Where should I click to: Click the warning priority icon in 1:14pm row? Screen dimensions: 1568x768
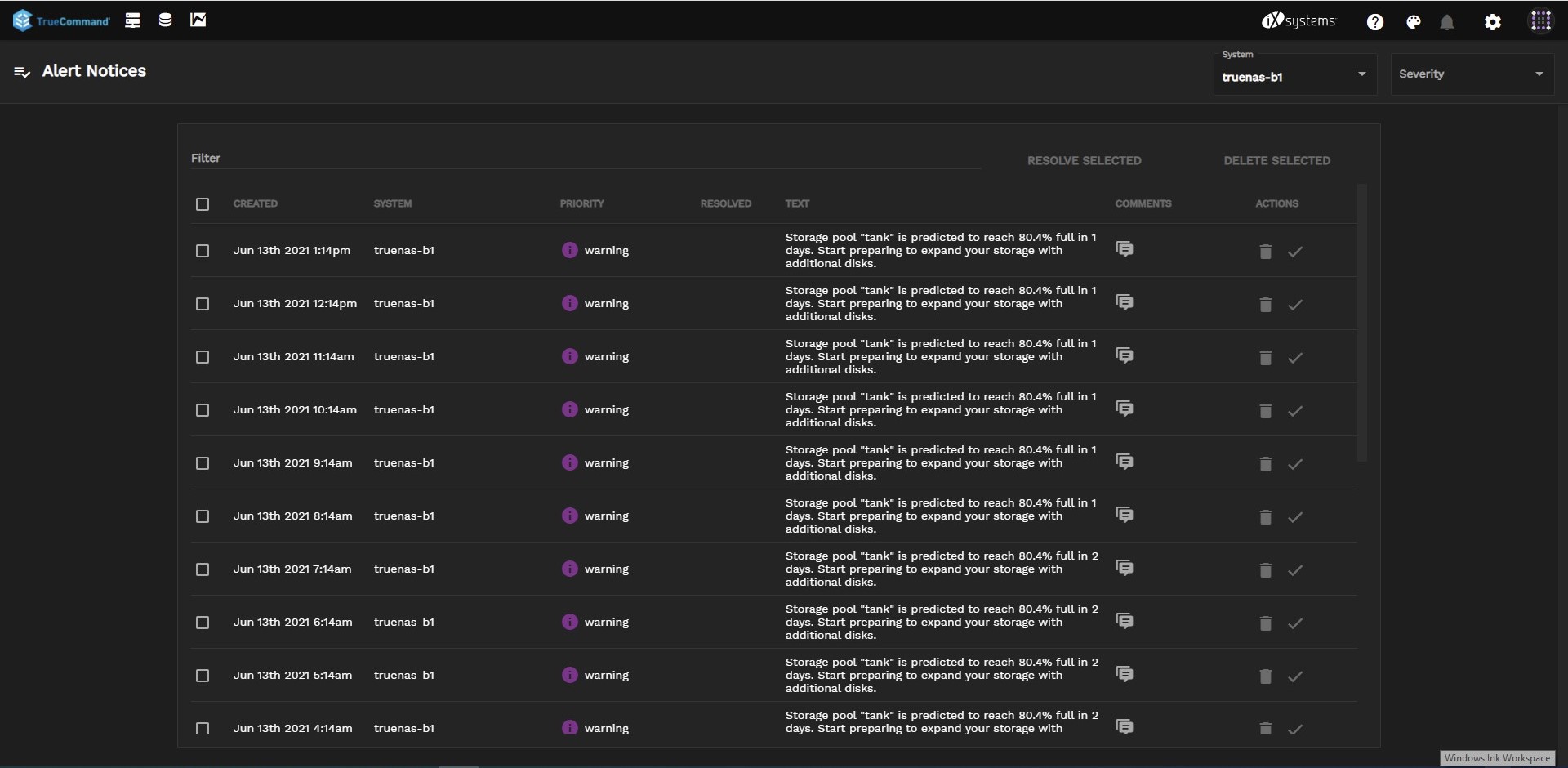[570, 250]
